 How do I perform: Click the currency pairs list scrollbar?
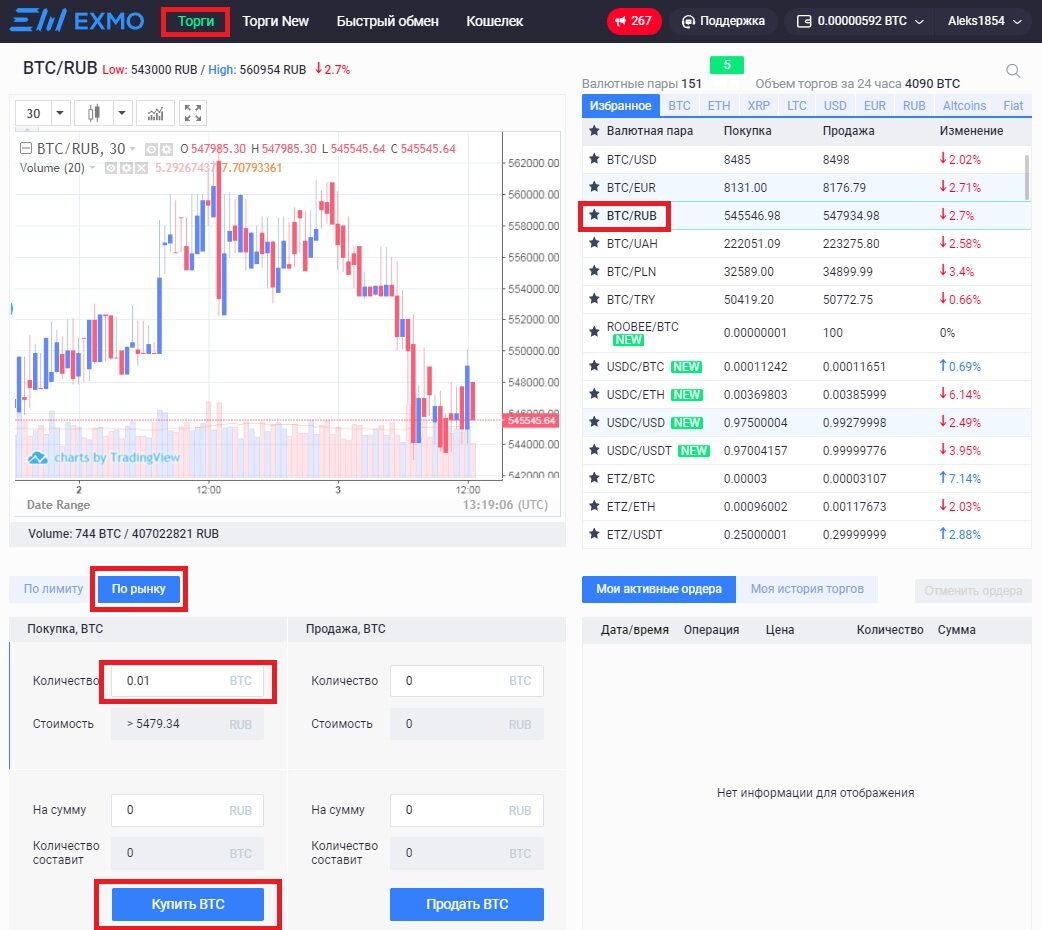1027,176
